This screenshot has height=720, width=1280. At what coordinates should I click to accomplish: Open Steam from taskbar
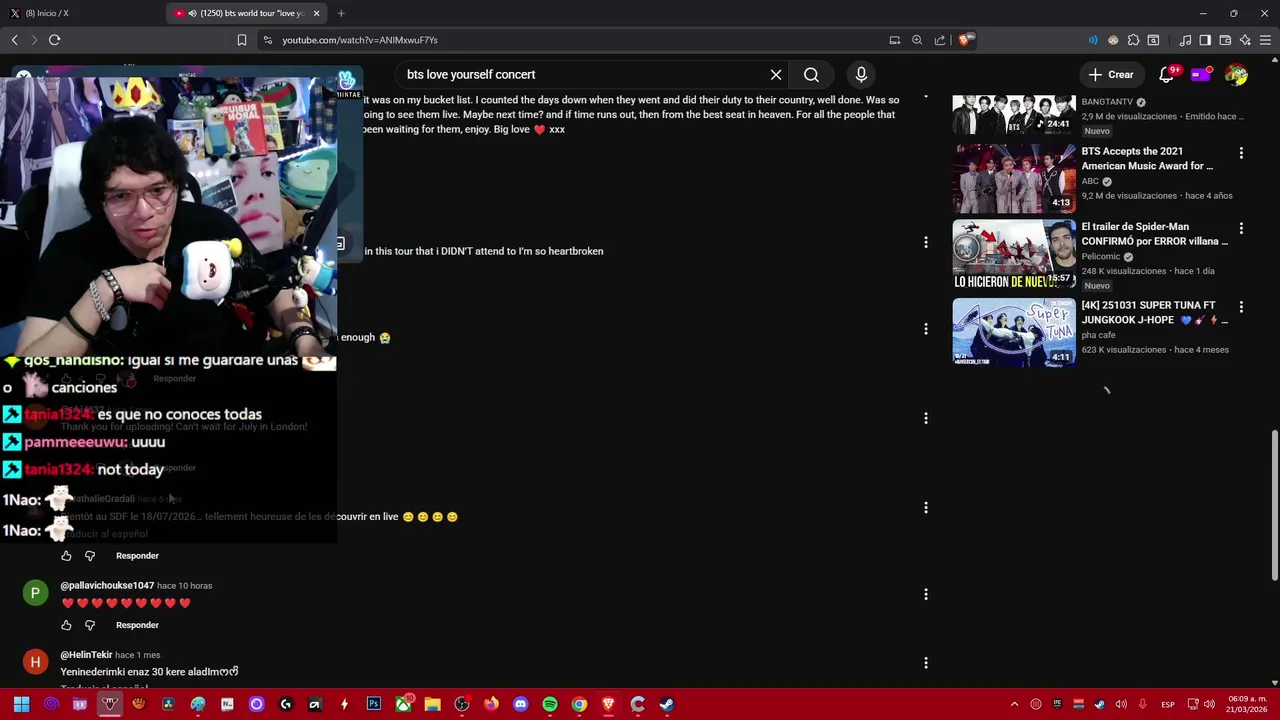pos(667,704)
